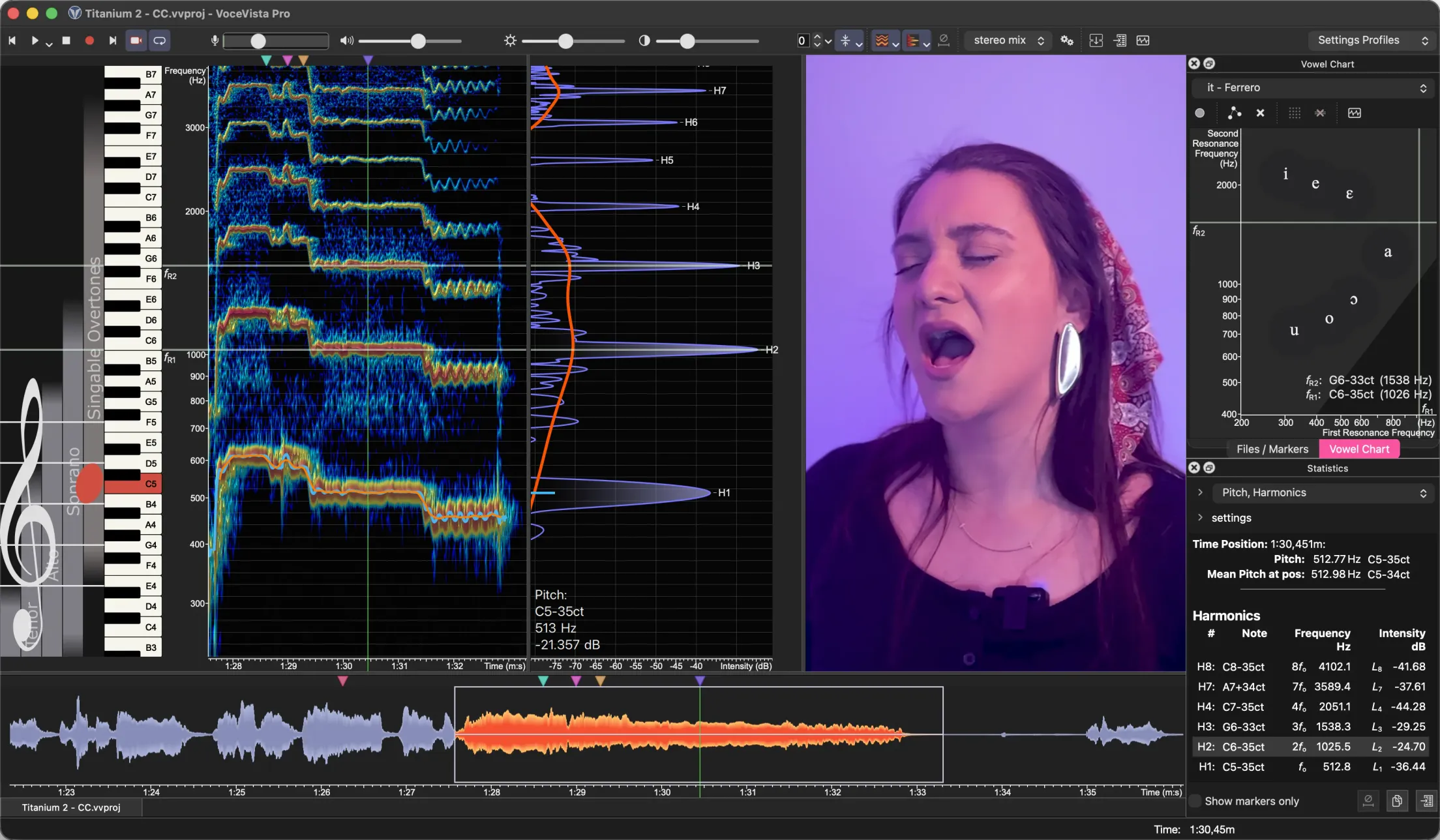The width and height of the screenshot is (1440, 840).
Task: Toggle the gray circle button in Vowel Chart
Action: [x=1199, y=113]
